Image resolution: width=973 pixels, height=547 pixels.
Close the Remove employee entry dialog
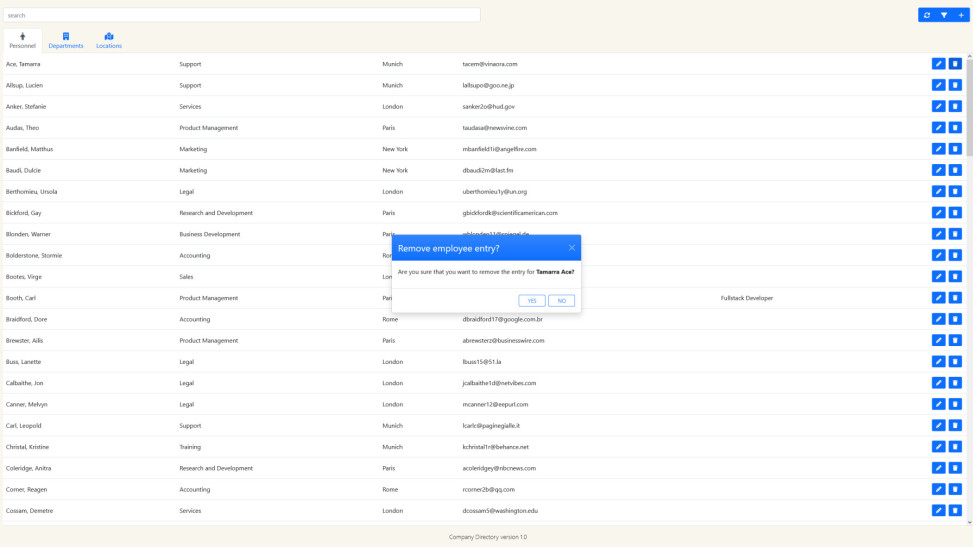point(572,248)
